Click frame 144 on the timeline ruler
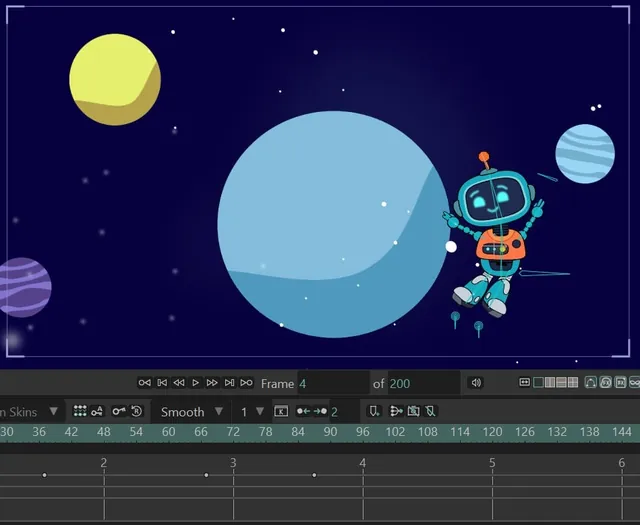 pyautogui.click(x=622, y=432)
